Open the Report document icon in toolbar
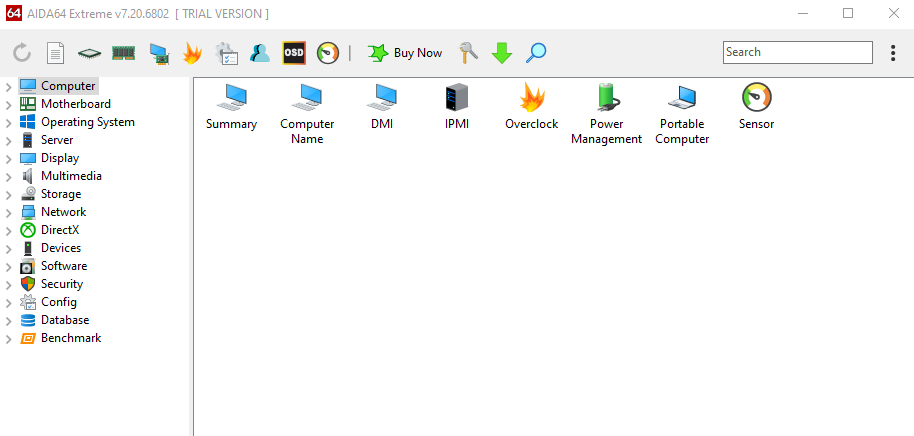Screen dimensions: 914x436 coord(56,53)
